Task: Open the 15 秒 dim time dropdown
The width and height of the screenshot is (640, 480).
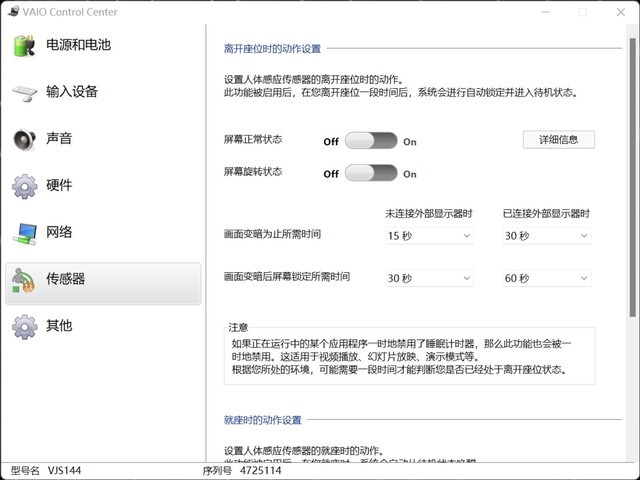Action: click(x=429, y=236)
